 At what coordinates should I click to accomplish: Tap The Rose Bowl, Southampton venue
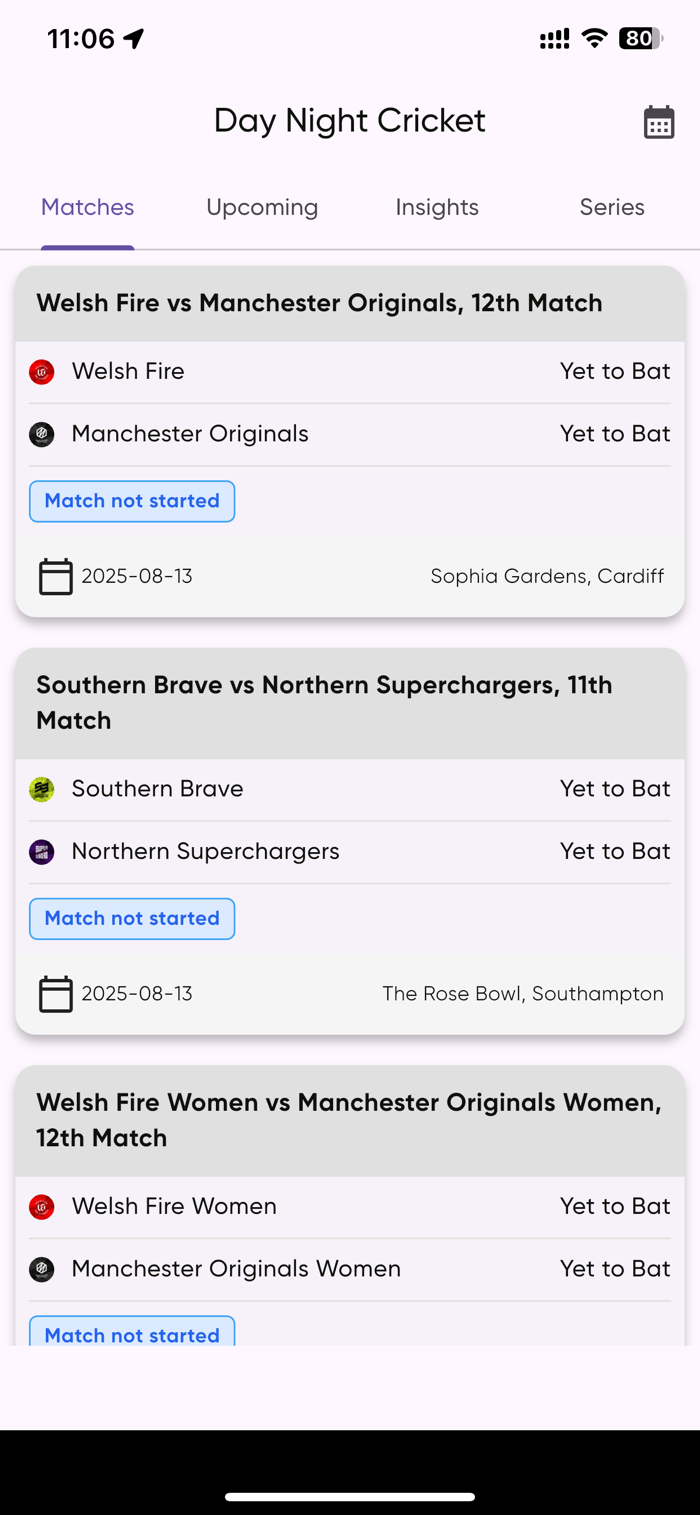(523, 994)
